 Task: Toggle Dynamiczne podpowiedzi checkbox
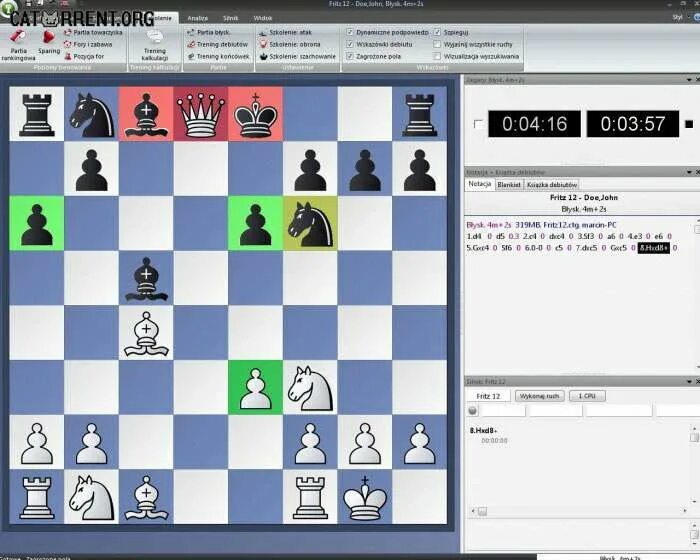(x=350, y=32)
